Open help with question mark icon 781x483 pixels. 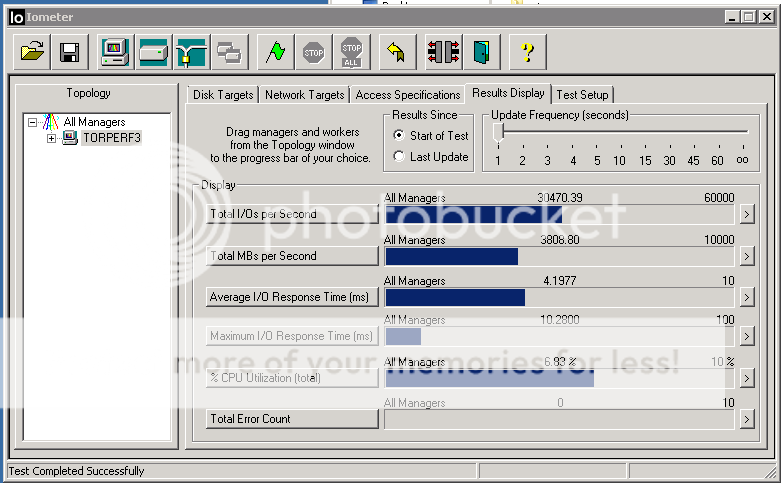click(527, 52)
